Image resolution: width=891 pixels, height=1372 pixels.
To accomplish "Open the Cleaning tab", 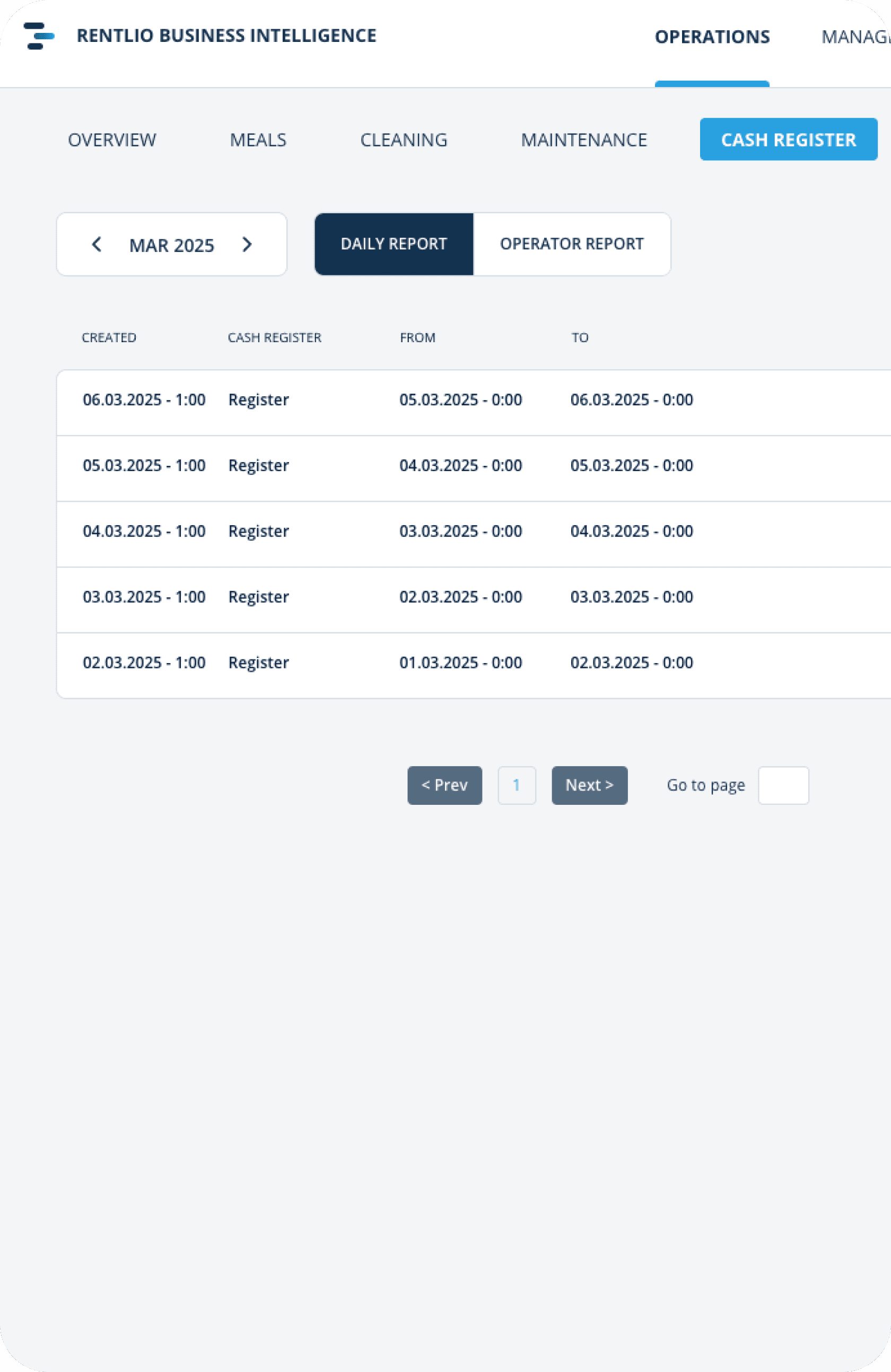I will (x=404, y=139).
